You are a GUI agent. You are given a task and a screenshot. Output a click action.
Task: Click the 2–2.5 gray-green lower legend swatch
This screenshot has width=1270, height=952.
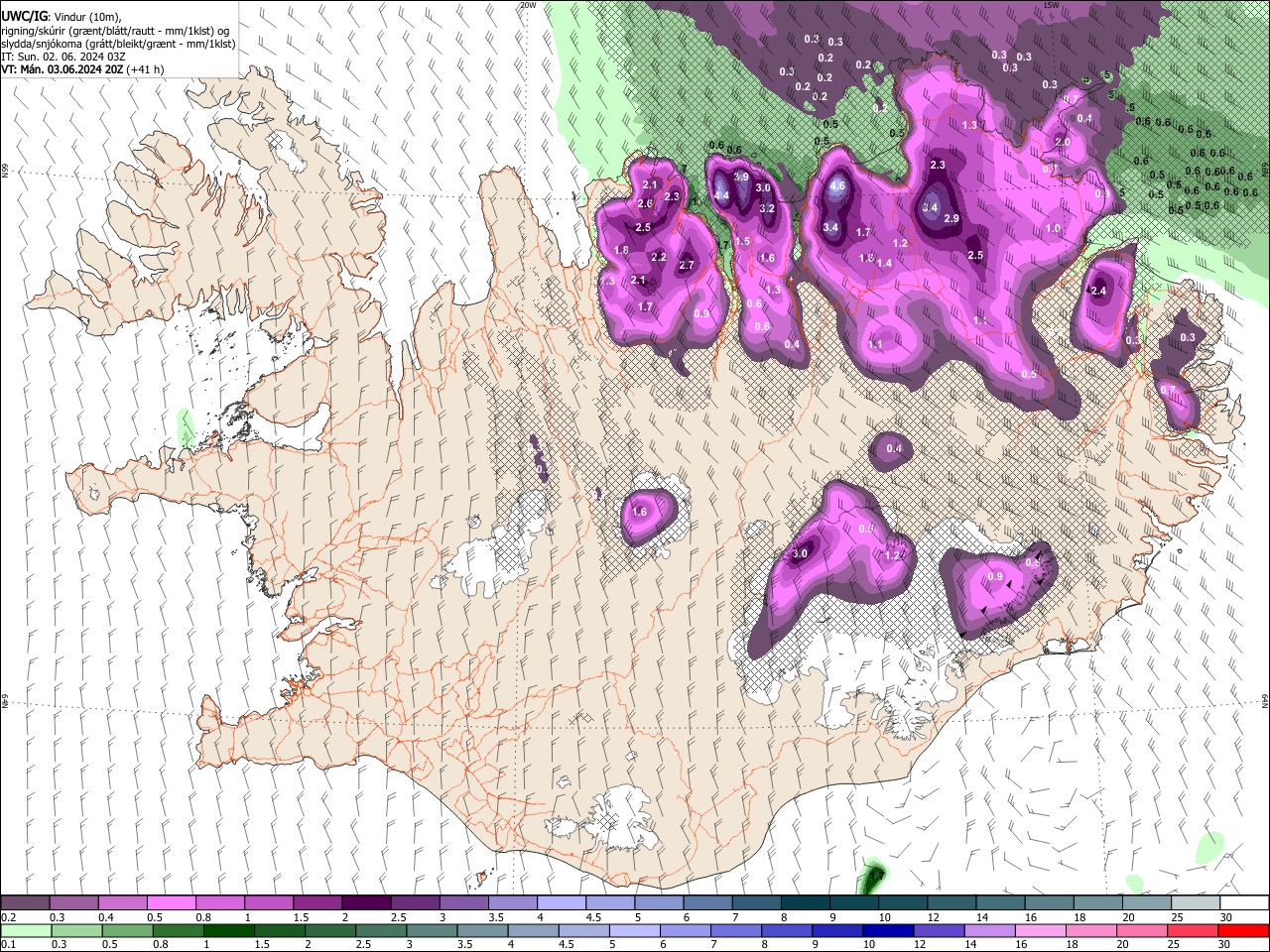329,930
